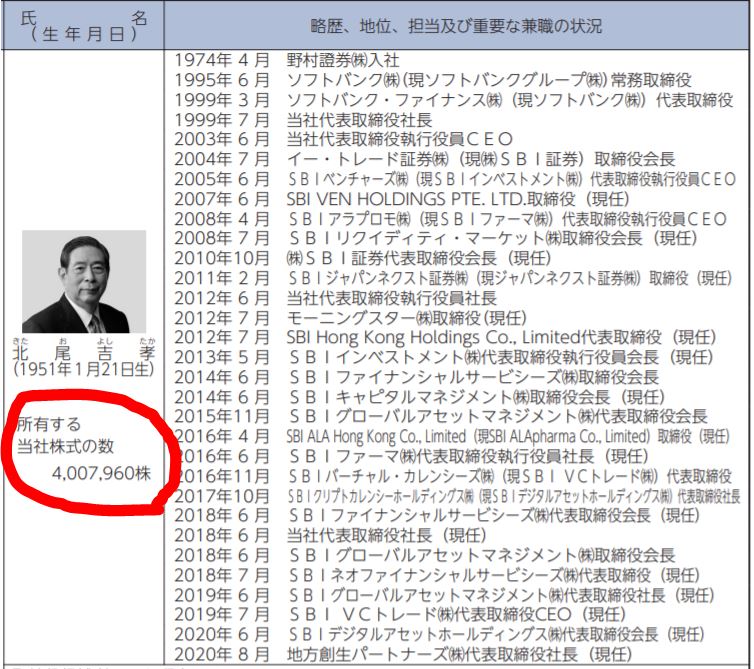Click the SBIベンチャーズ㈱ entry
The height and width of the screenshot is (669, 754).
[512, 179]
